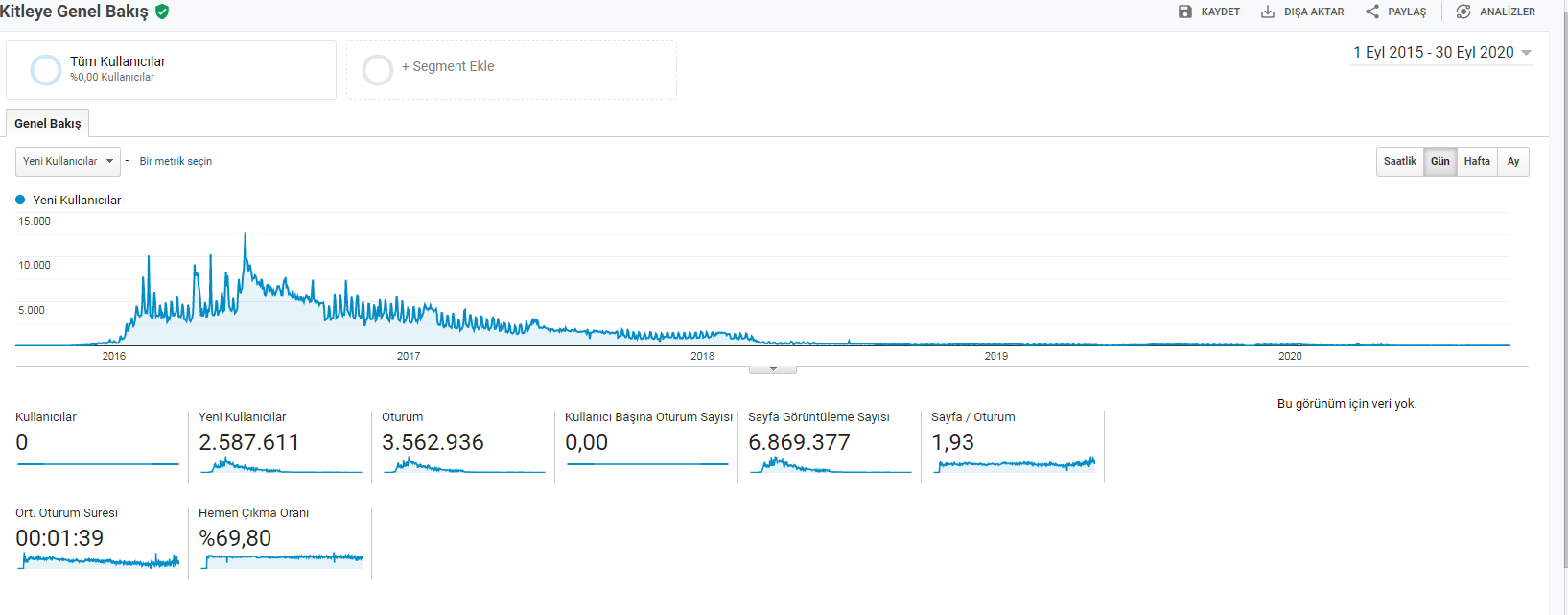1568x615 pixels.
Task: Click the Sayfa / Oturum metric card
Action: coord(1013,445)
